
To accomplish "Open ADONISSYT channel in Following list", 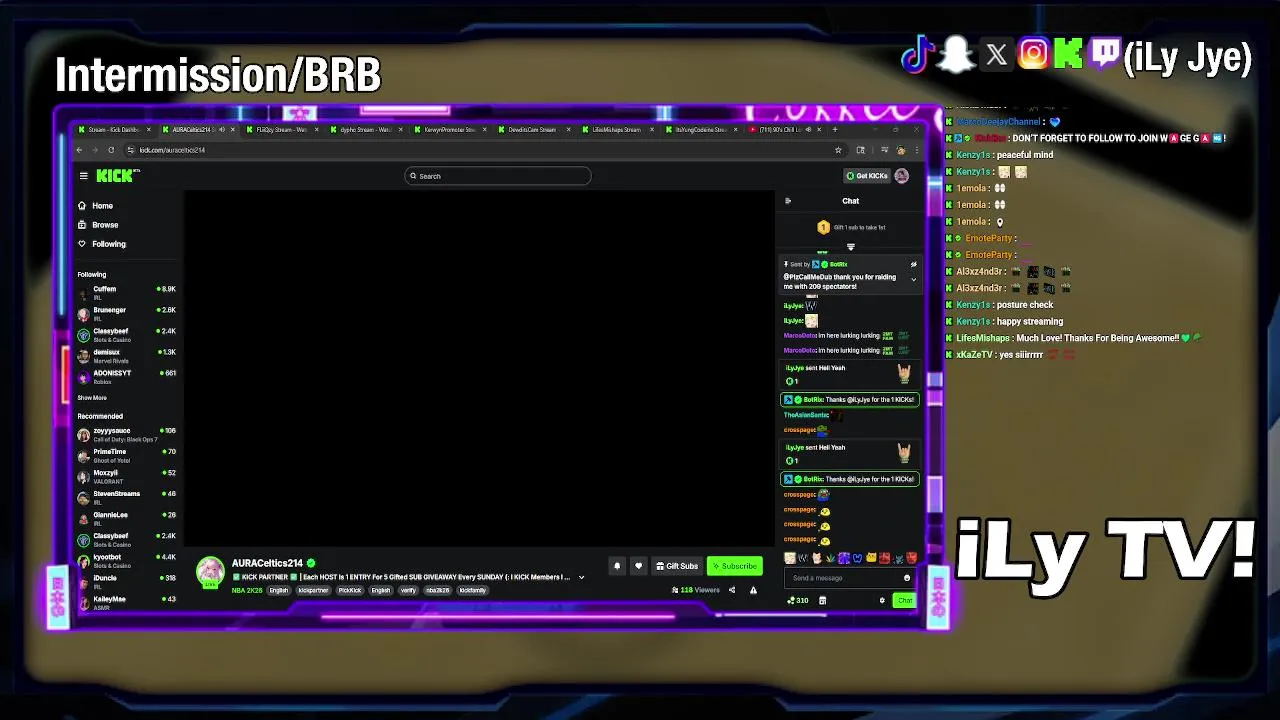I will click(127, 376).
